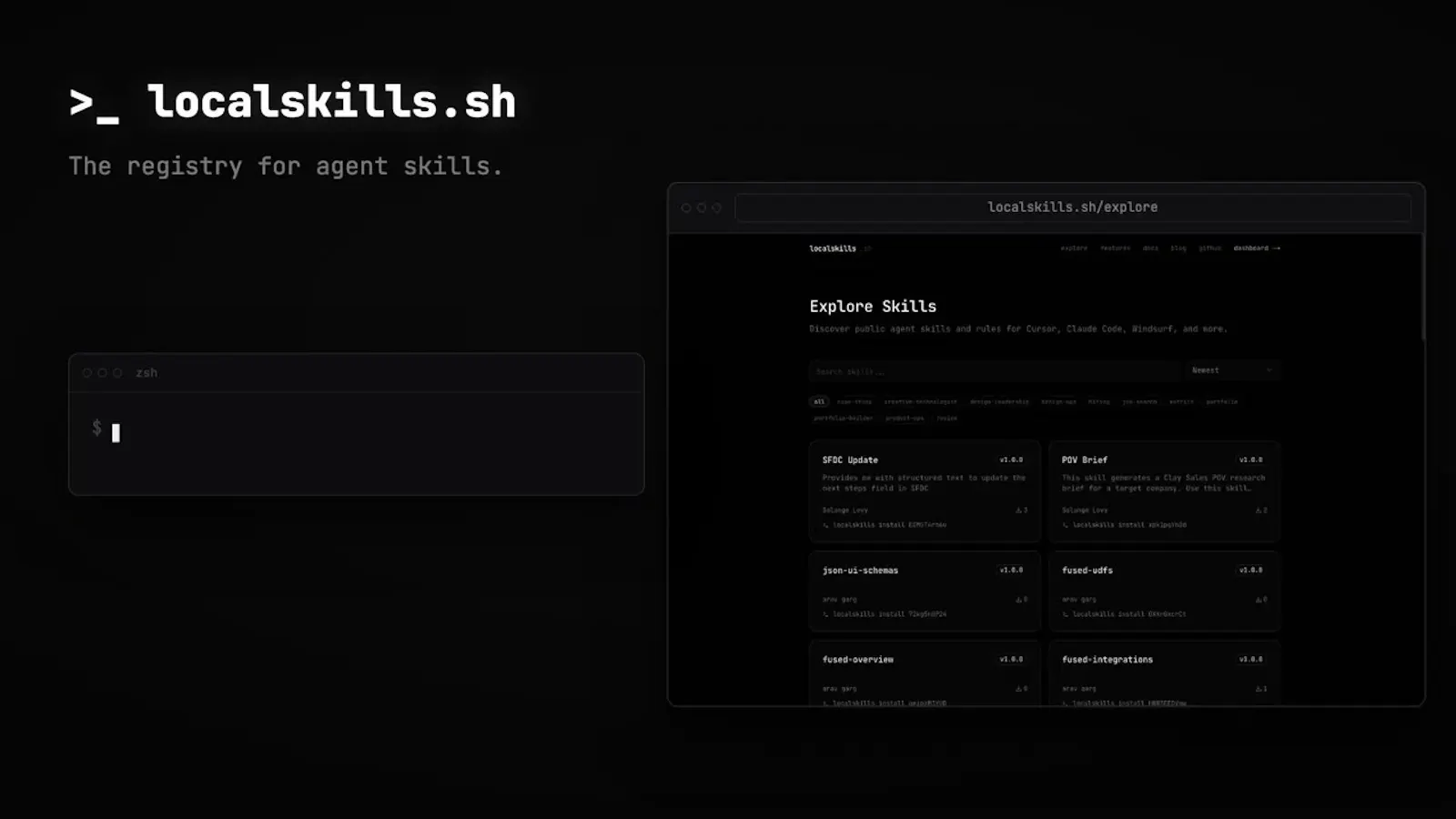Select the portfolio-builder tag filter

[843, 418]
